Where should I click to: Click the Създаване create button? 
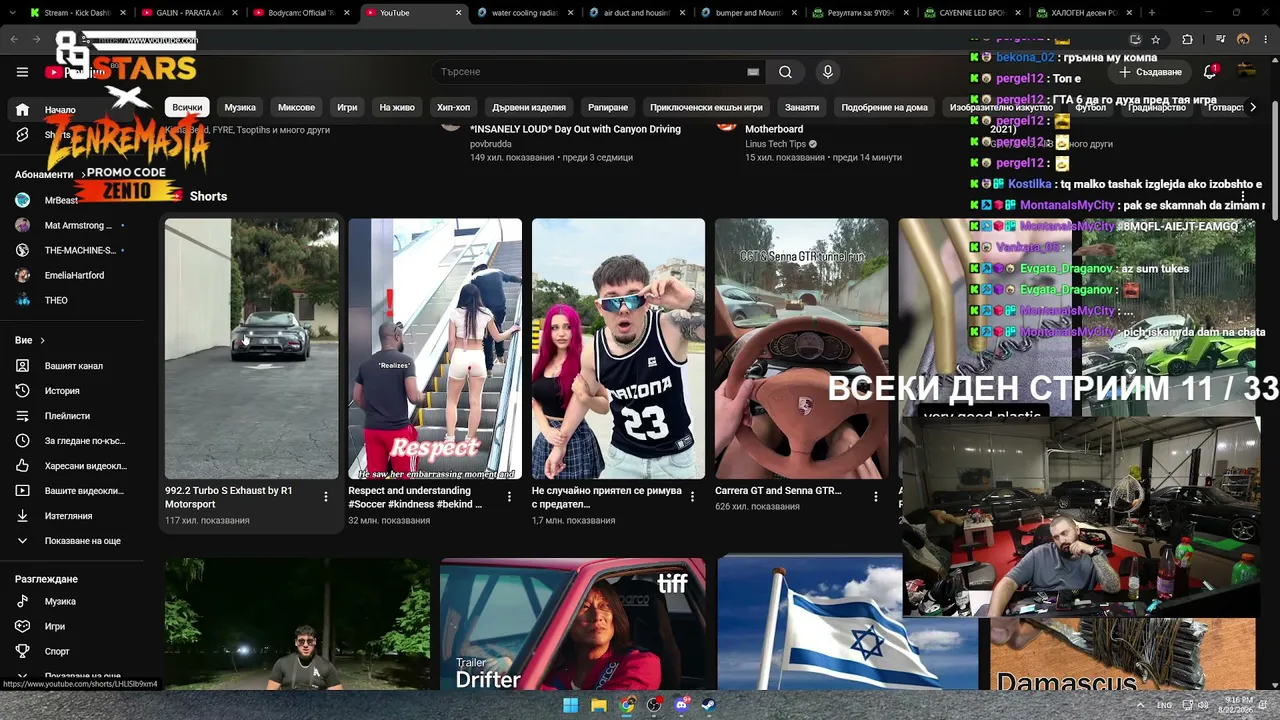pyautogui.click(x=1151, y=72)
